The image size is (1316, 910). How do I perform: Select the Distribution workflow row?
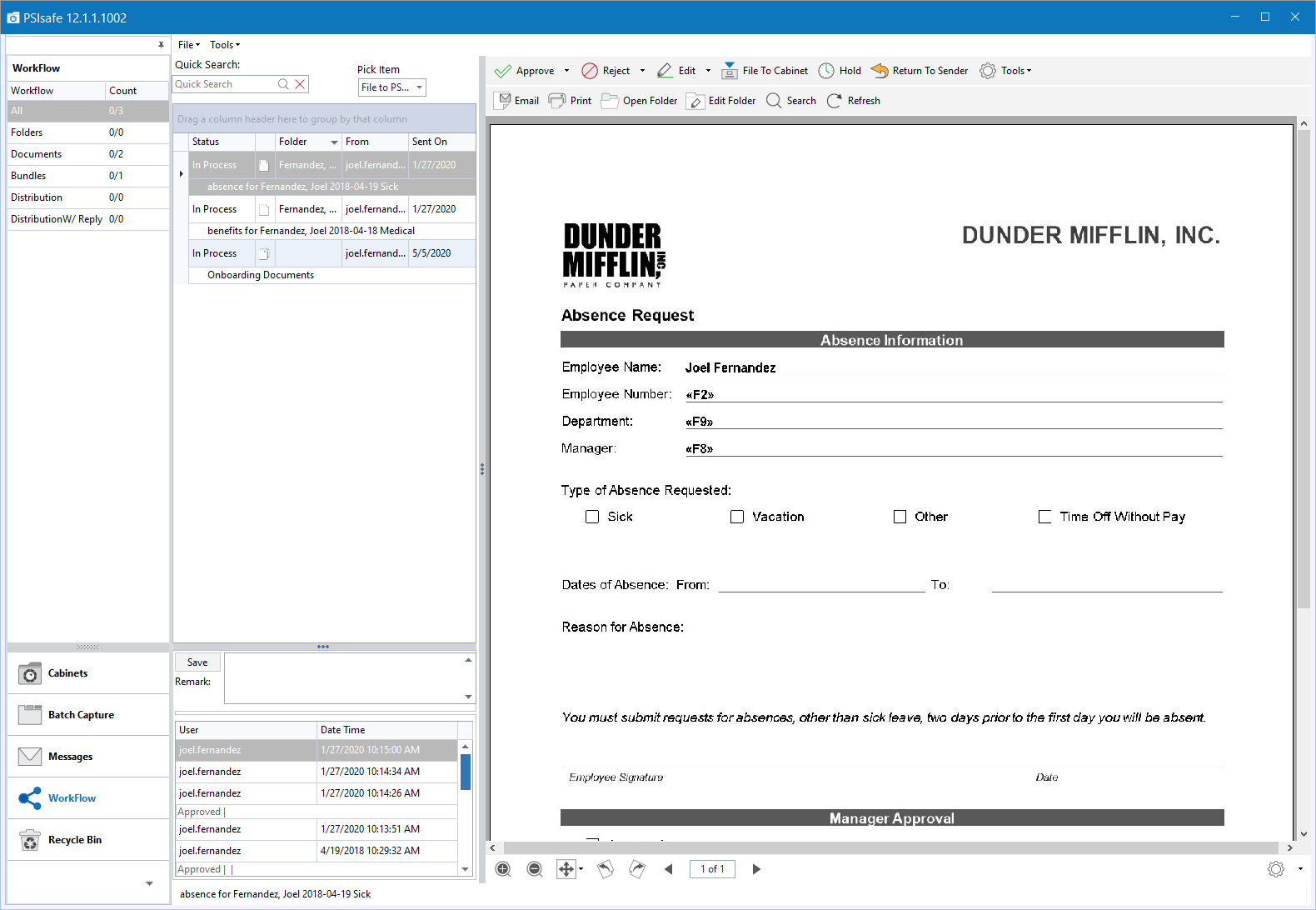88,197
